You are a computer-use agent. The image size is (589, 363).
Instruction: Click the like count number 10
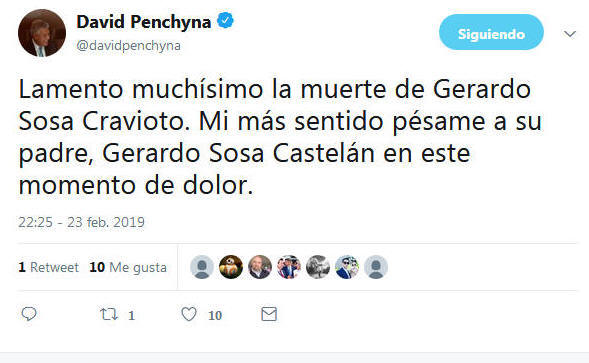[x=215, y=315]
